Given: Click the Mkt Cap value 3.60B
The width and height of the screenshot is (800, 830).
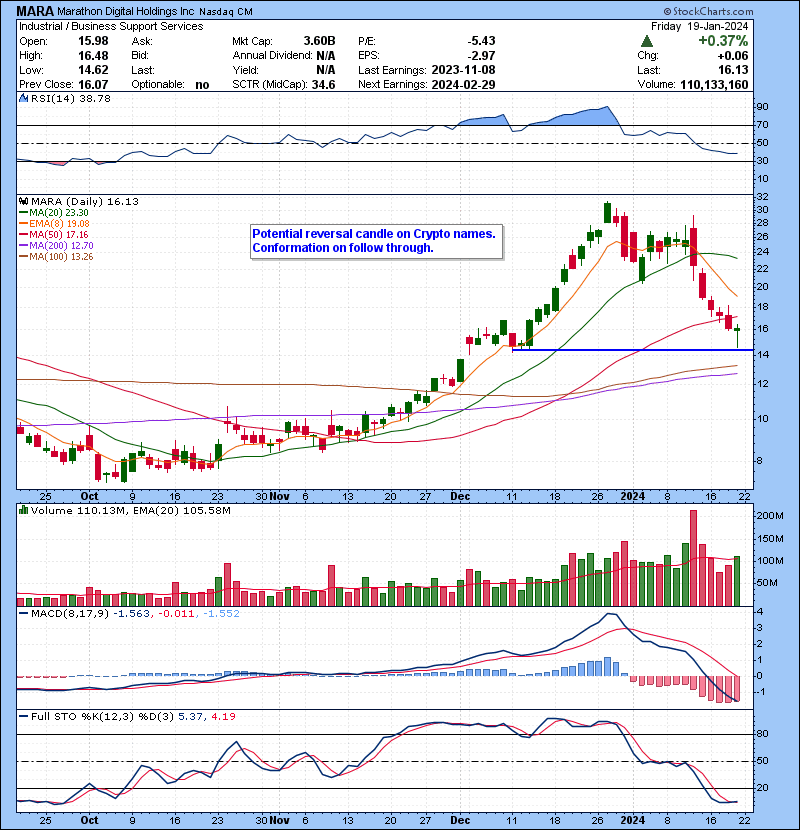Looking at the screenshot, I should tap(319, 41).
